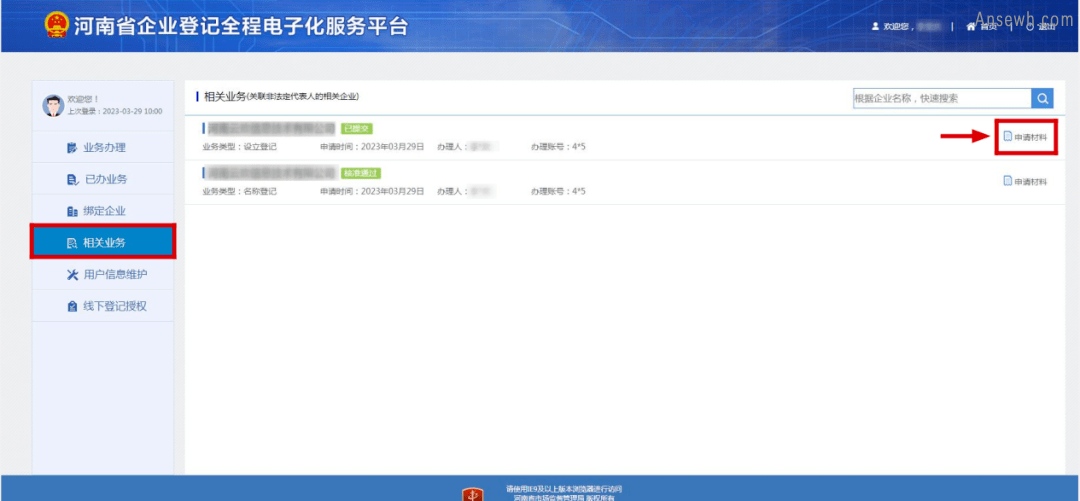Open 已办业务 in the sidebar

[x=104, y=179]
